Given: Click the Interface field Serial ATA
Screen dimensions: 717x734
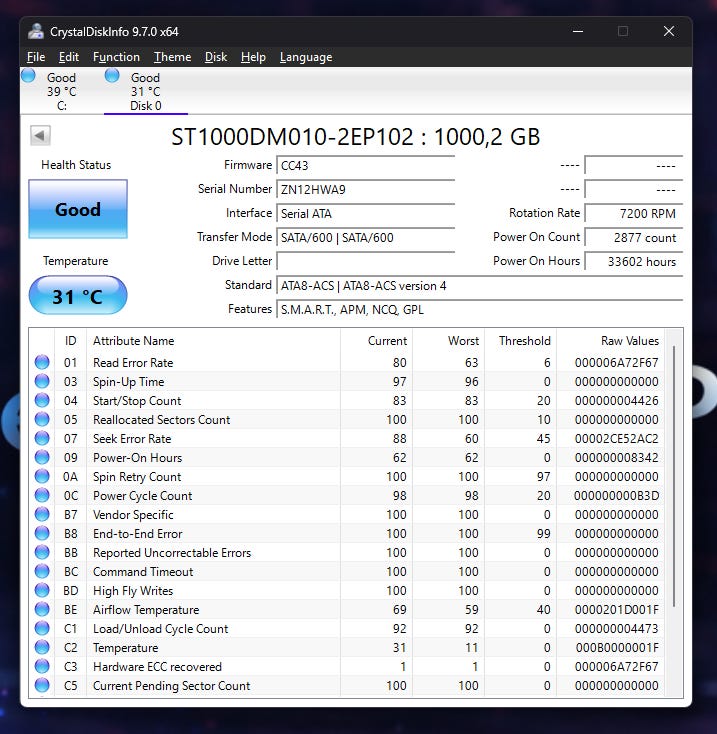Looking at the screenshot, I should (365, 213).
